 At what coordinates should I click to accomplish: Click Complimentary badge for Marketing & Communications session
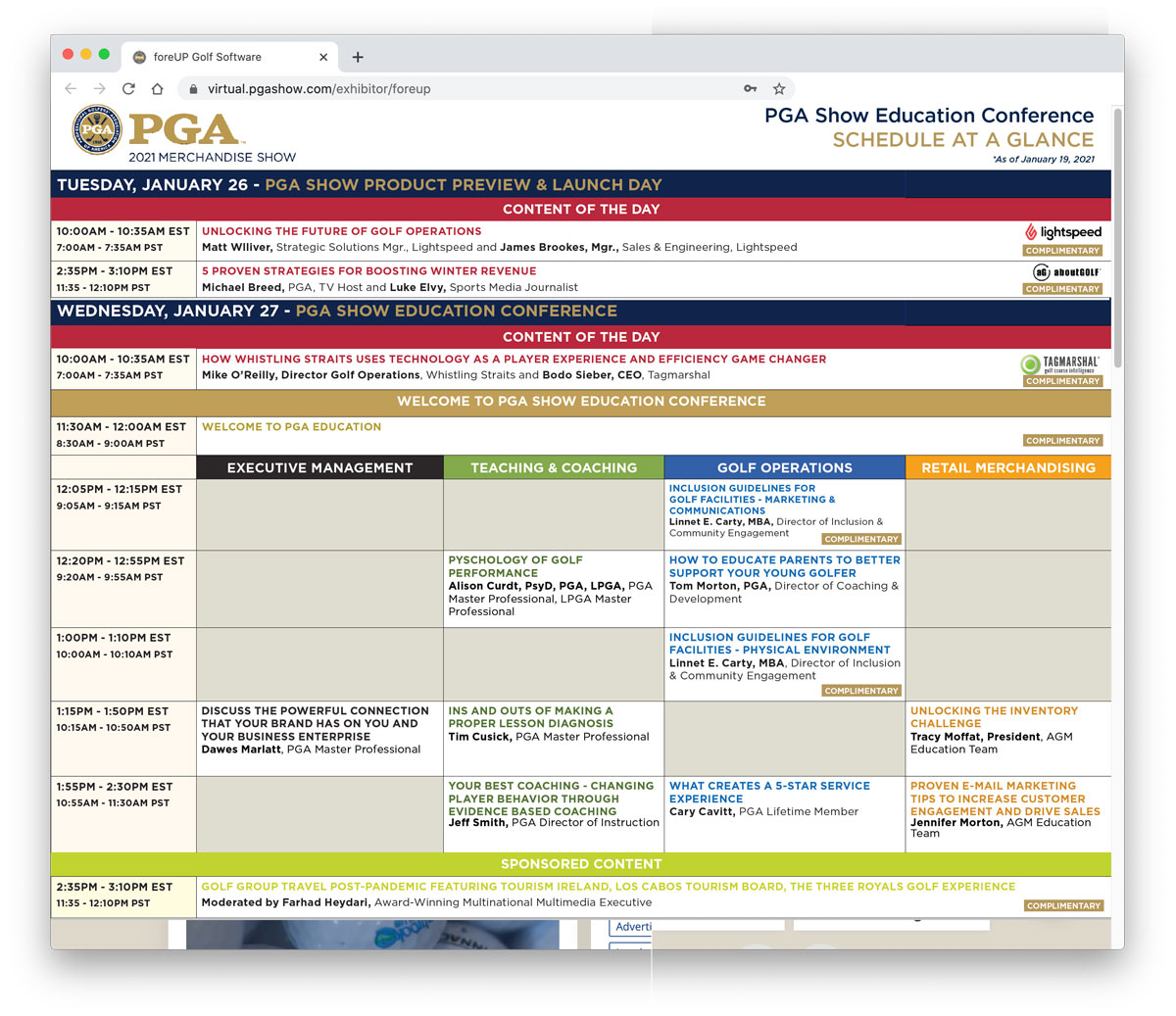pyautogui.click(x=861, y=539)
